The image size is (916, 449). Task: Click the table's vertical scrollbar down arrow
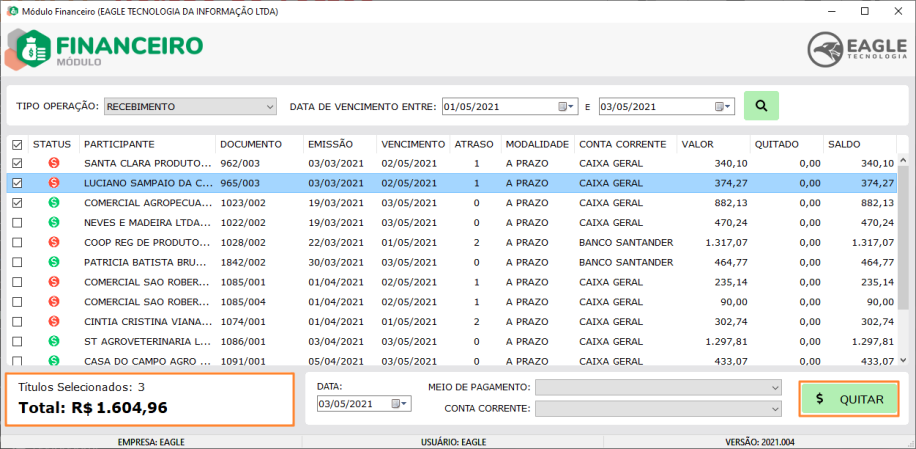(x=904, y=359)
